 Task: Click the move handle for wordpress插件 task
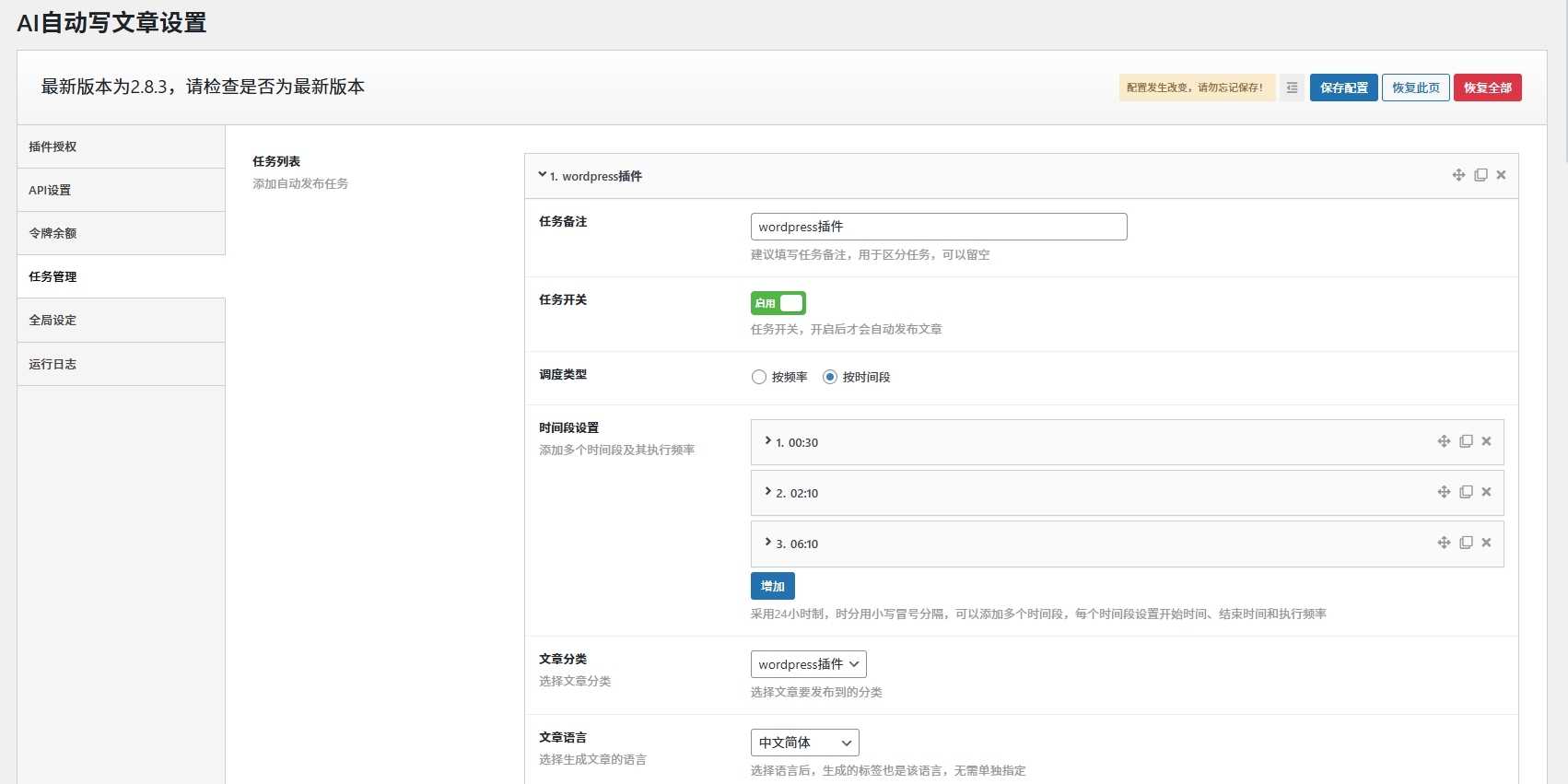(x=1458, y=175)
